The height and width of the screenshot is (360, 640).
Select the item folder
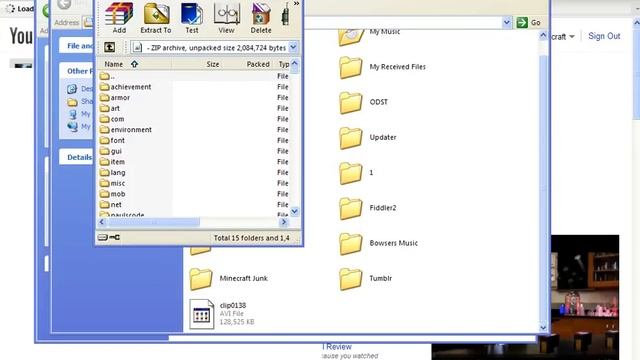click(x=112, y=162)
